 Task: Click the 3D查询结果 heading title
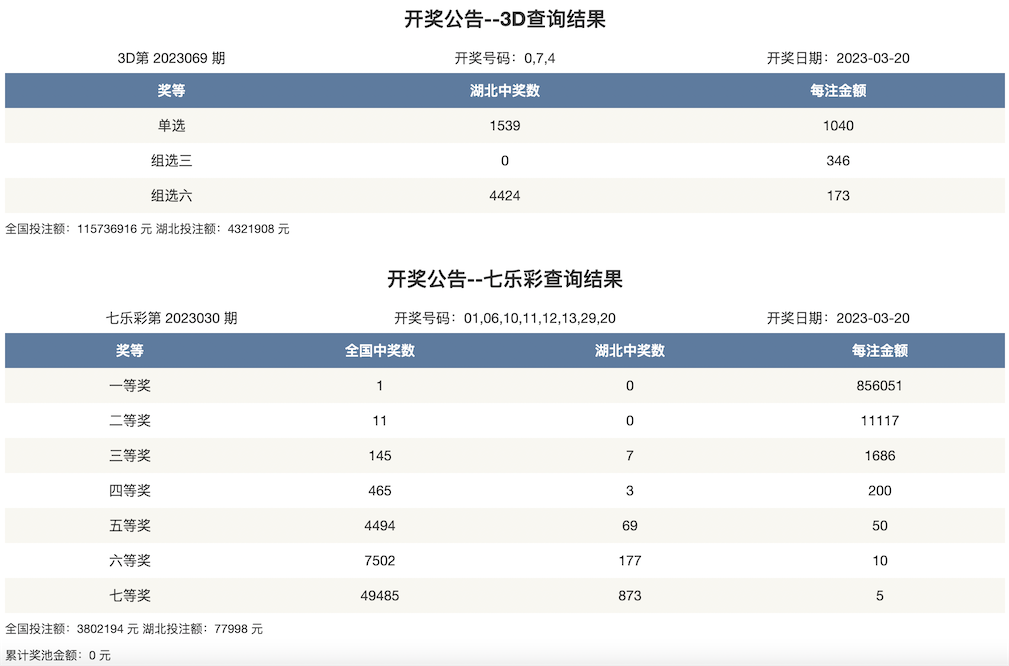[x=504, y=19]
